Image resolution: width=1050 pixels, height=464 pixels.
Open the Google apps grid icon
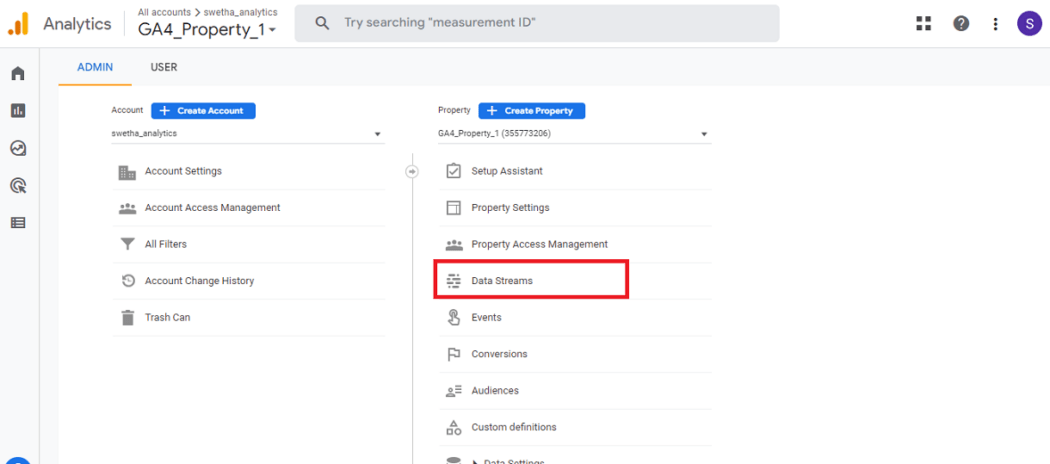(x=924, y=23)
